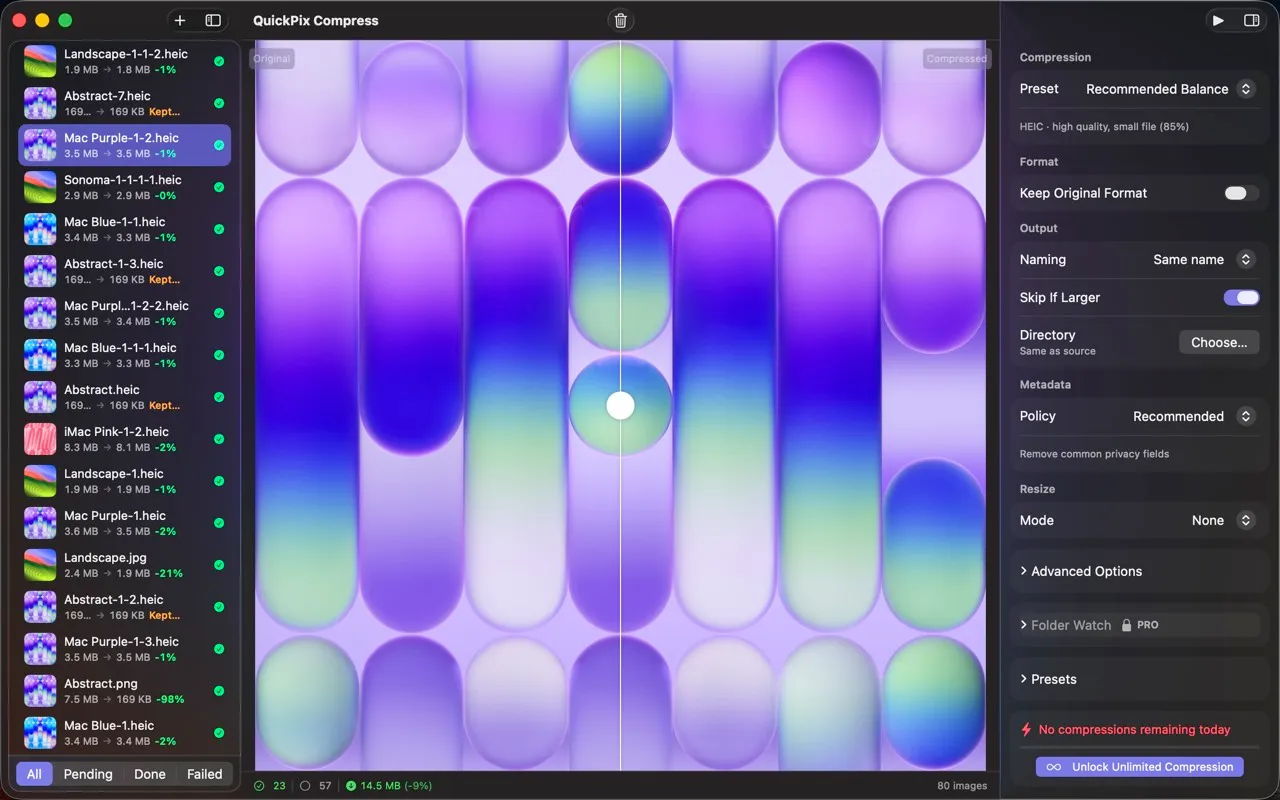The width and height of the screenshot is (1280, 800).
Task: Select Abstract.png thumbnail
Action: pos(40,691)
